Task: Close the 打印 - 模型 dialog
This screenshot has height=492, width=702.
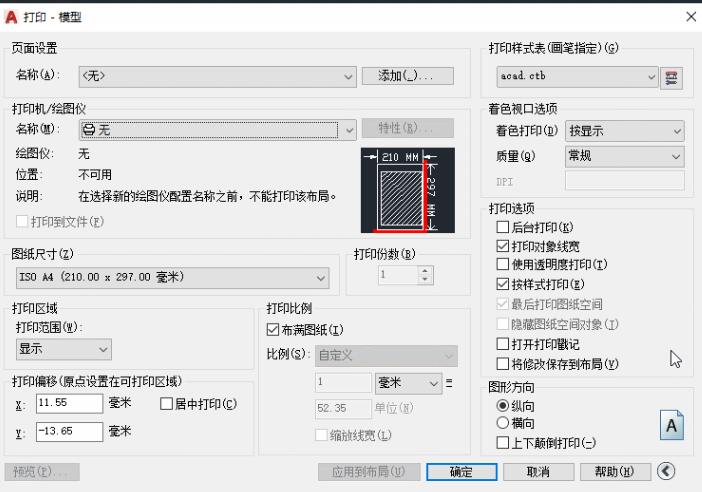Action: pyautogui.click(x=691, y=17)
